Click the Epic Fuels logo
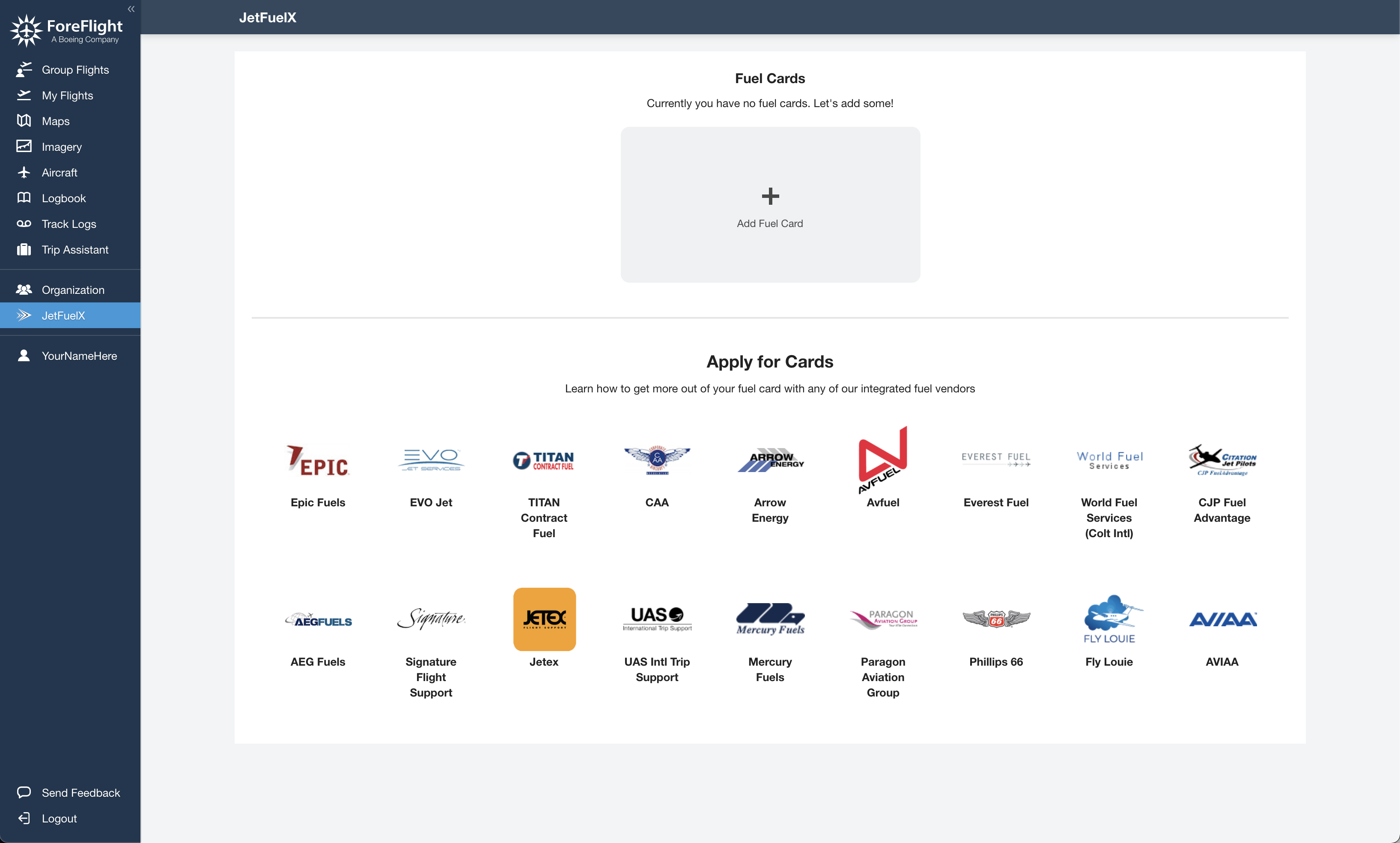 tap(318, 460)
